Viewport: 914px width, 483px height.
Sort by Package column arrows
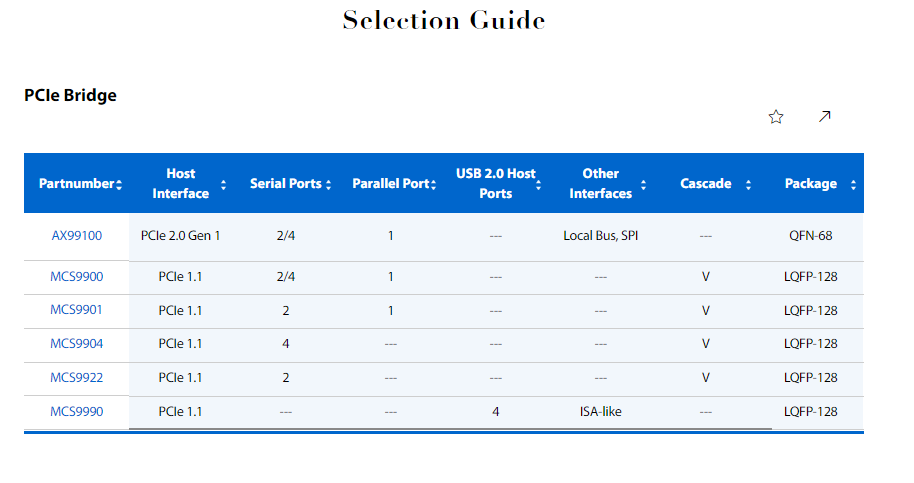click(853, 185)
